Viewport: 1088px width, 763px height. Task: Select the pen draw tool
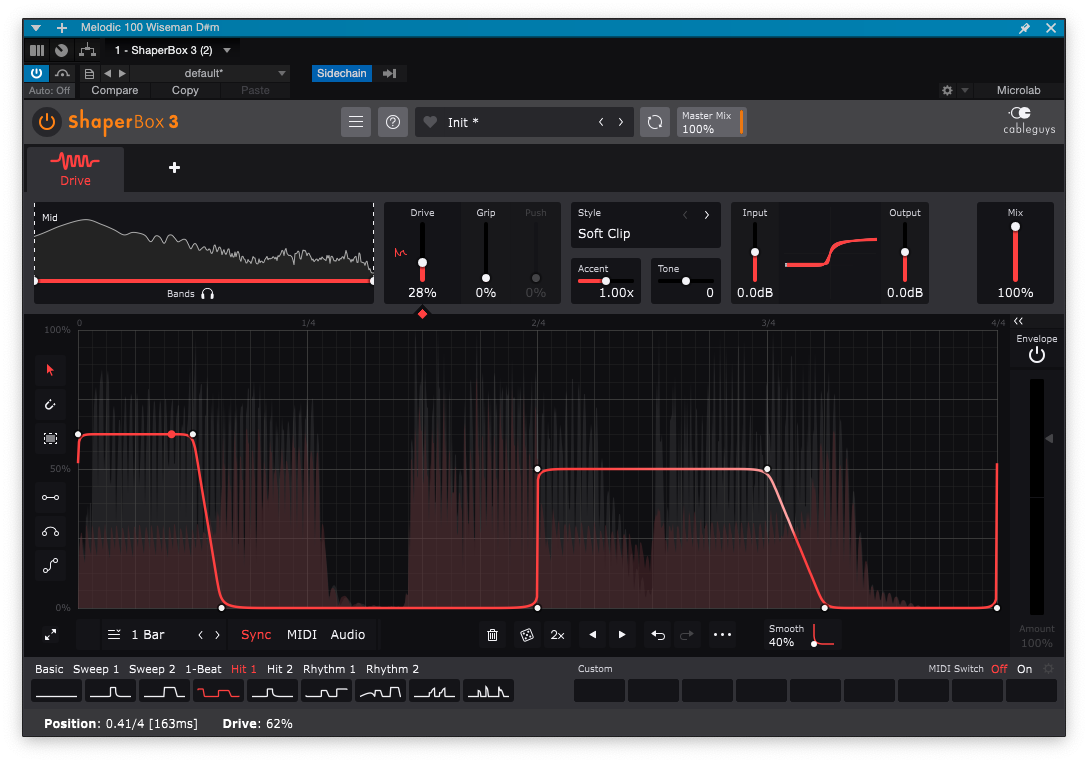click(x=50, y=404)
